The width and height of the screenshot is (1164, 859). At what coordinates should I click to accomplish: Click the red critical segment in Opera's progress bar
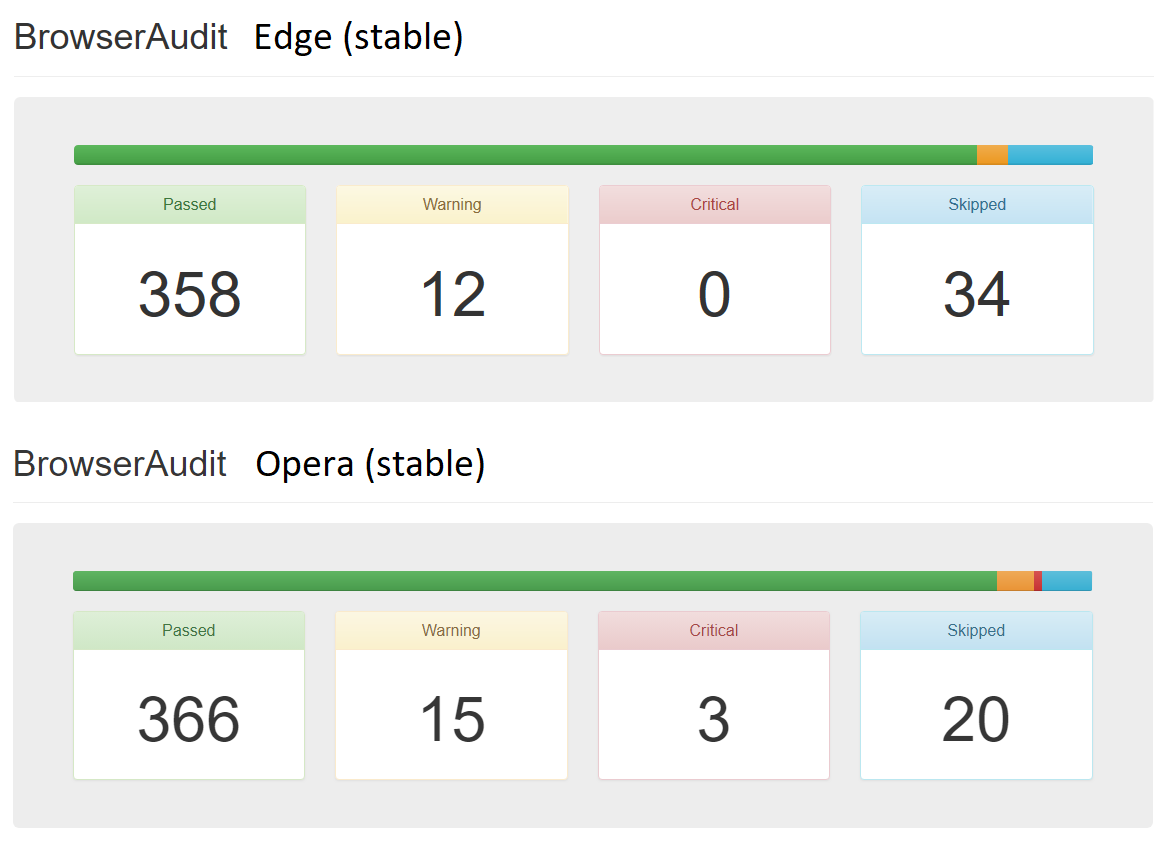point(1038,581)
